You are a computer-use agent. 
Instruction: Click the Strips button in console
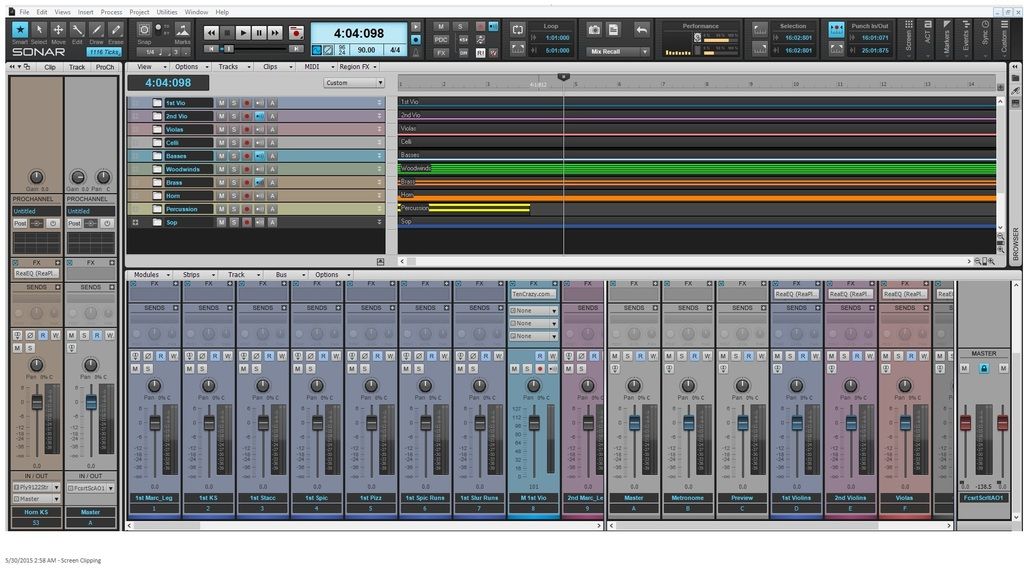(x=190, y=274)
